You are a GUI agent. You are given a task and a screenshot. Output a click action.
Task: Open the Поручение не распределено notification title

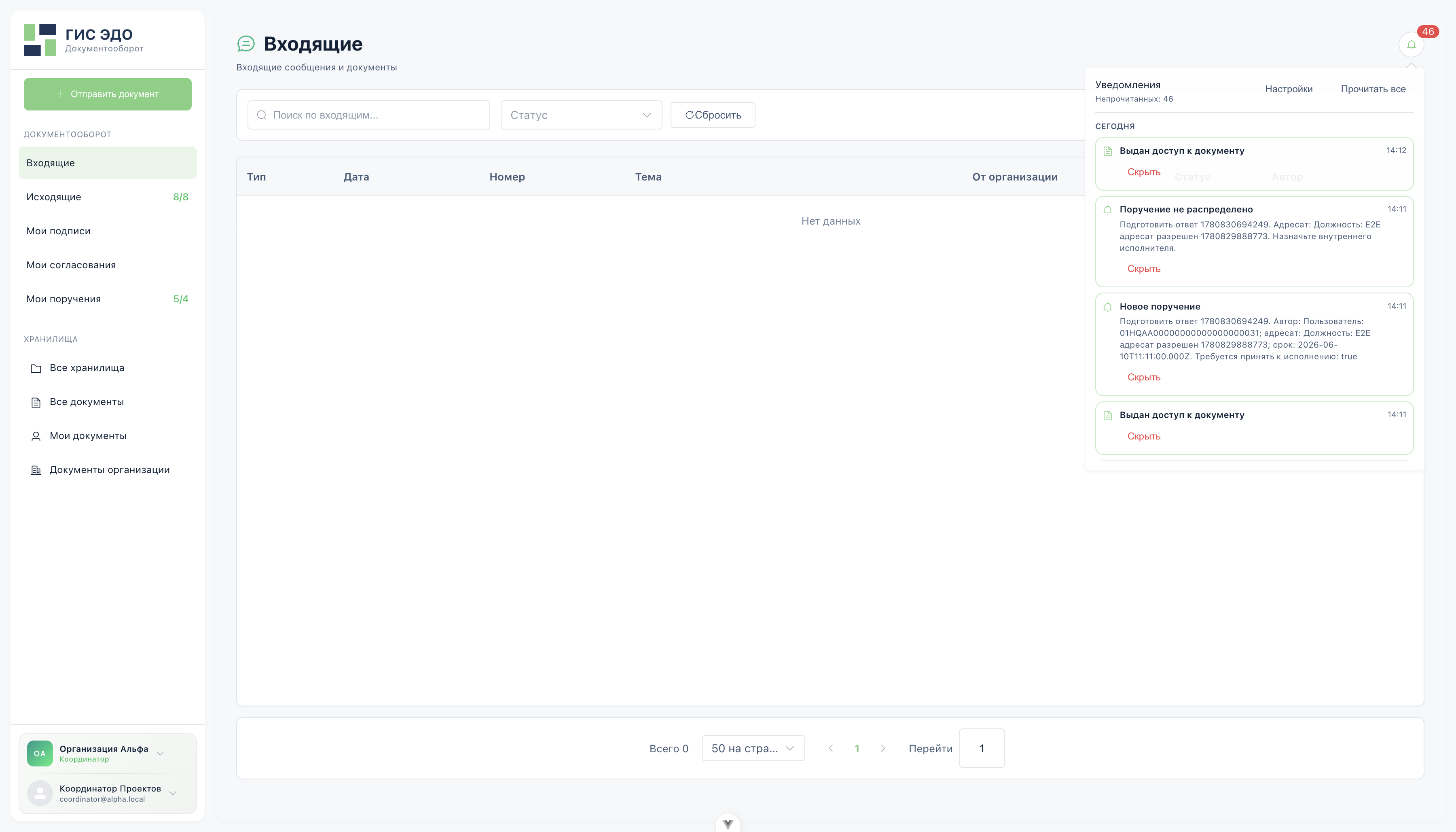click(1186, 210)
